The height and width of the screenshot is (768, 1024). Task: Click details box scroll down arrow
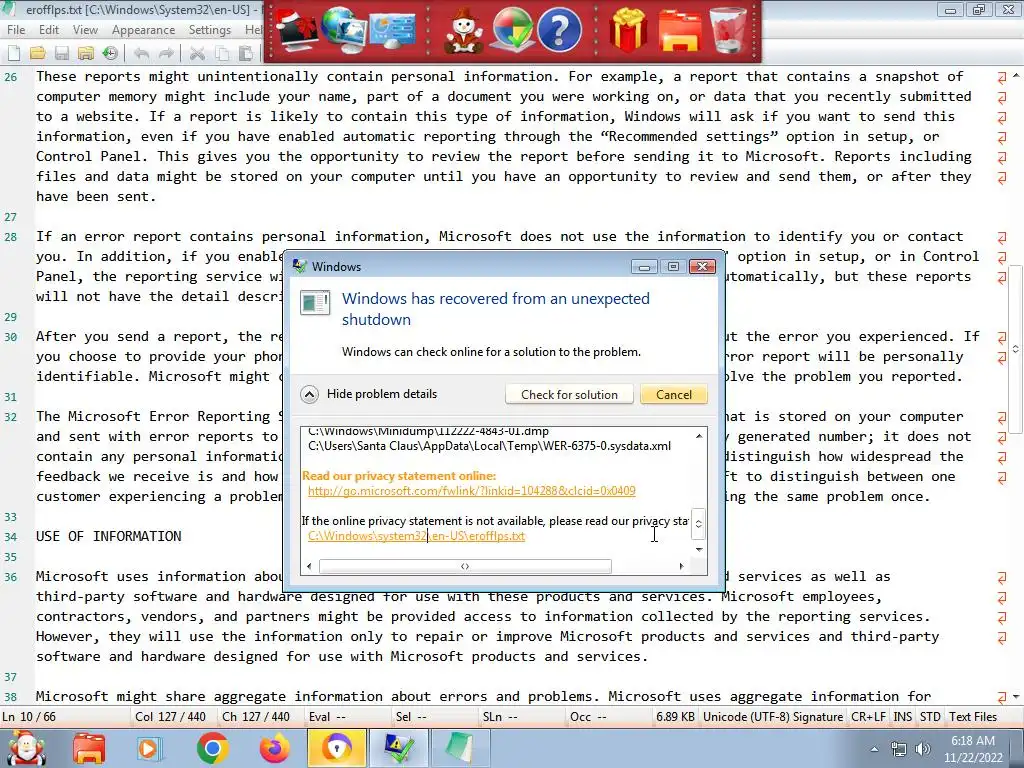click(x=699, y=549)
